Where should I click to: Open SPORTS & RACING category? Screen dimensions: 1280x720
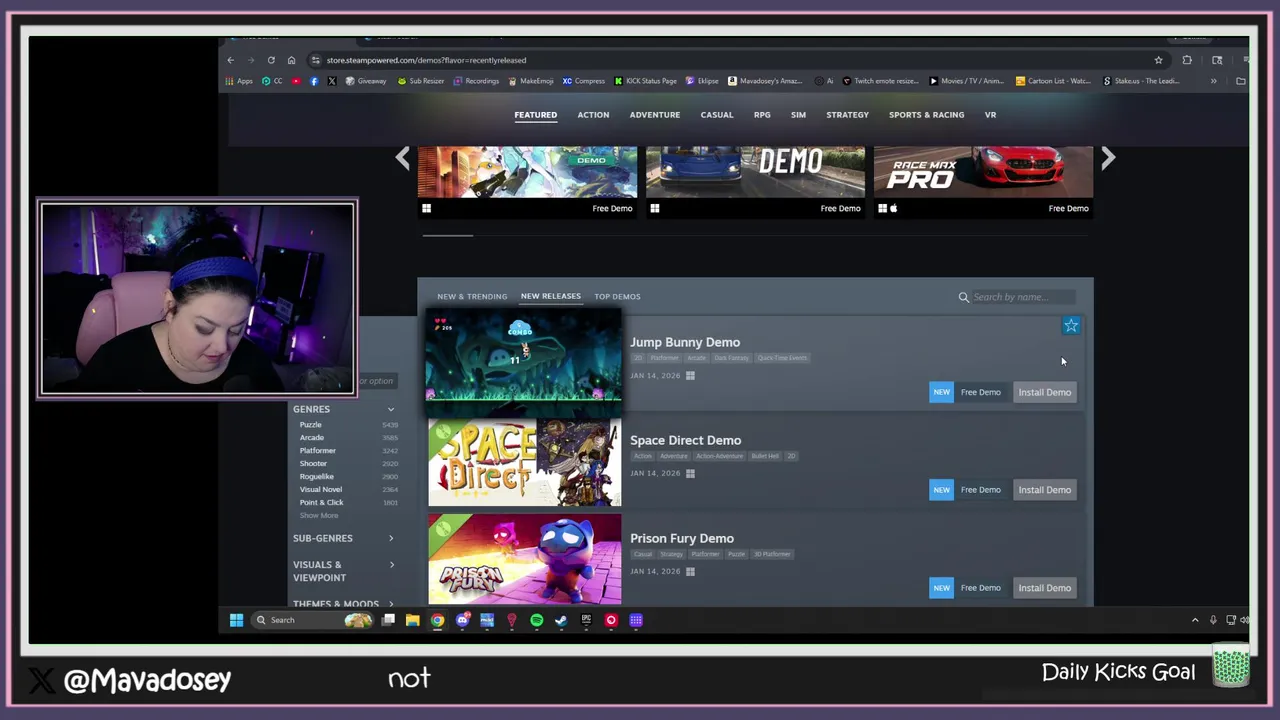[x=926, y=115]
